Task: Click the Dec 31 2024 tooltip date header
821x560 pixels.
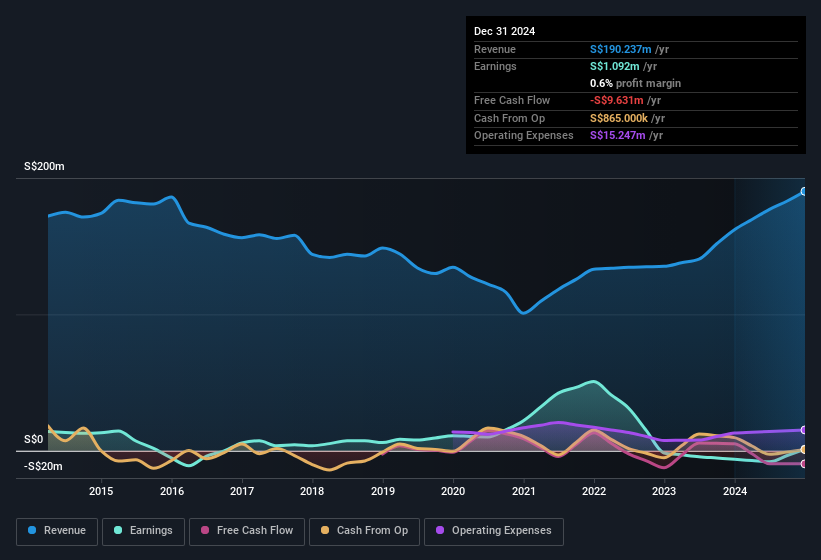Action: pyautogui.click(x=504, y=31)
